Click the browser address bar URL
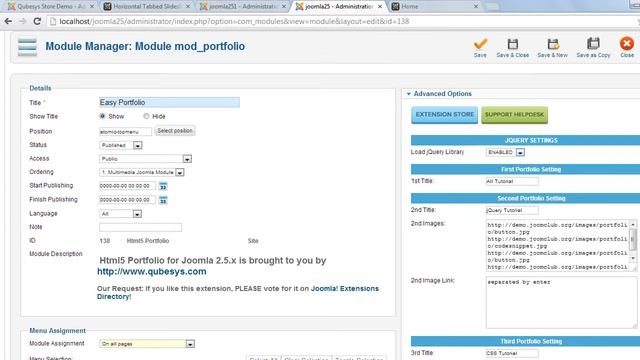Screen dimensions: 640x360 [234, 21]
